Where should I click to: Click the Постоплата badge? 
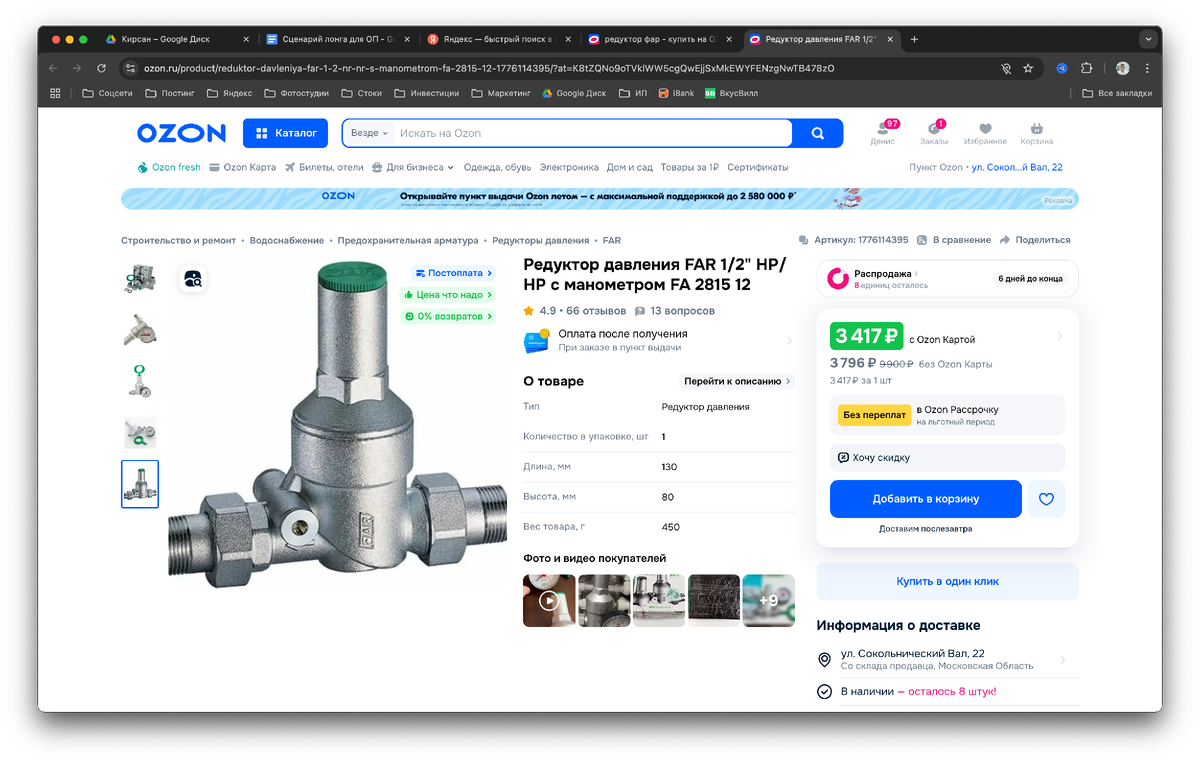tap(454, 273)
